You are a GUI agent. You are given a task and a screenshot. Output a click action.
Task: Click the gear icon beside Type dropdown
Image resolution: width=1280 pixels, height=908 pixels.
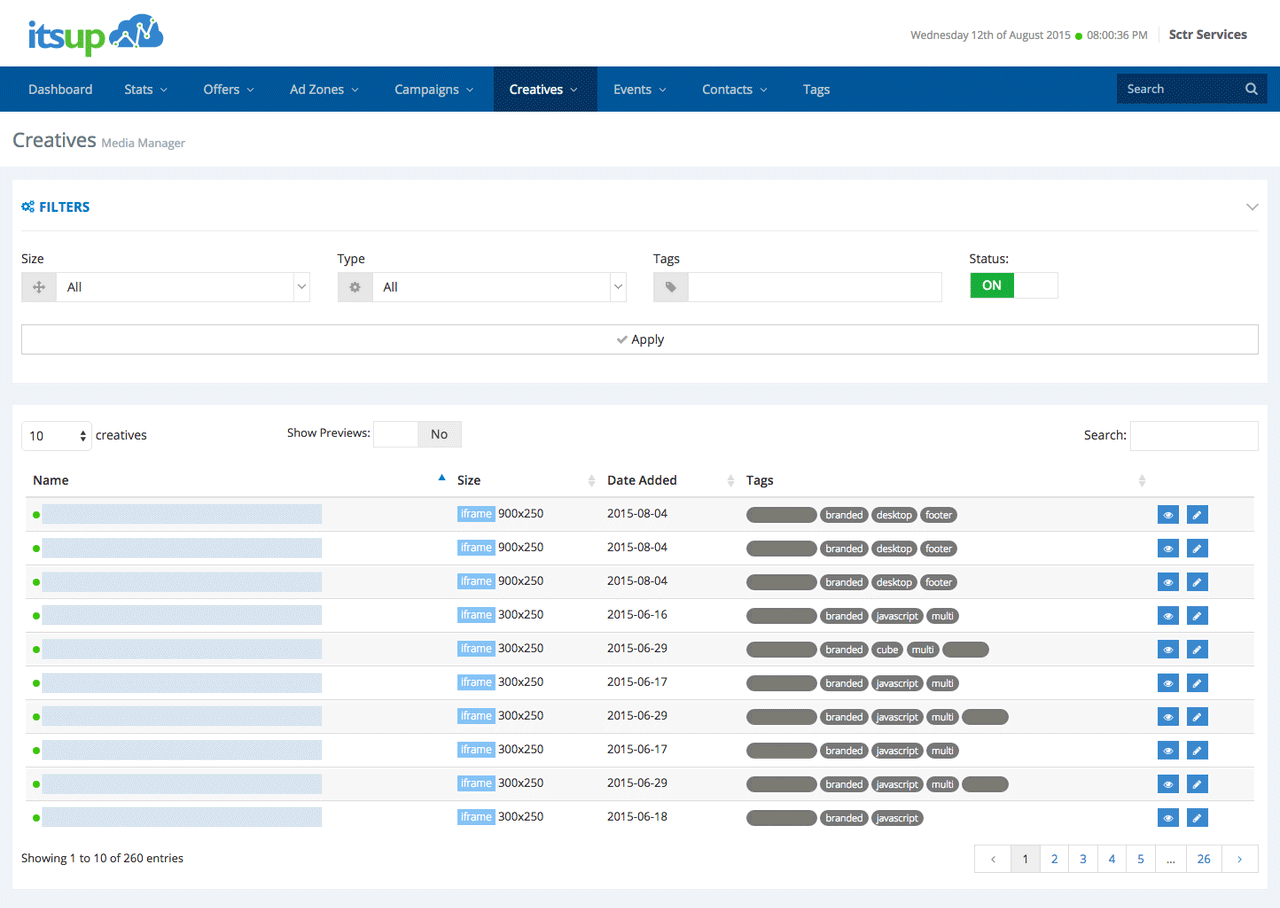coord(354,287)
